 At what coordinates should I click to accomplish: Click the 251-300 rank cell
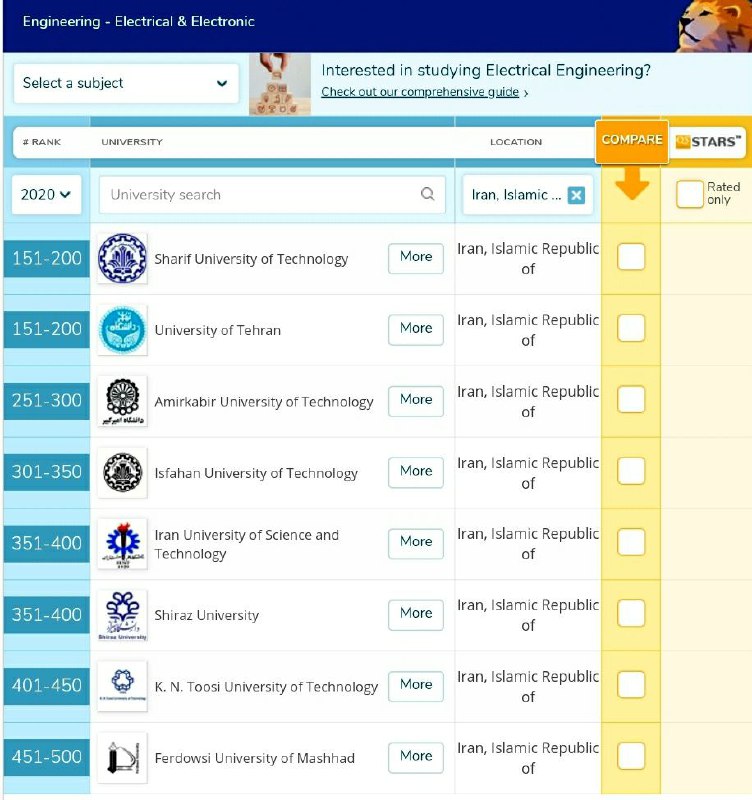(46, 401)
